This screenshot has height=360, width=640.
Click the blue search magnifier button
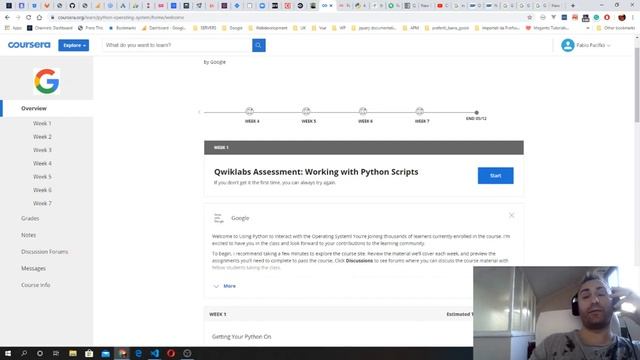click(x=259, y=45)
